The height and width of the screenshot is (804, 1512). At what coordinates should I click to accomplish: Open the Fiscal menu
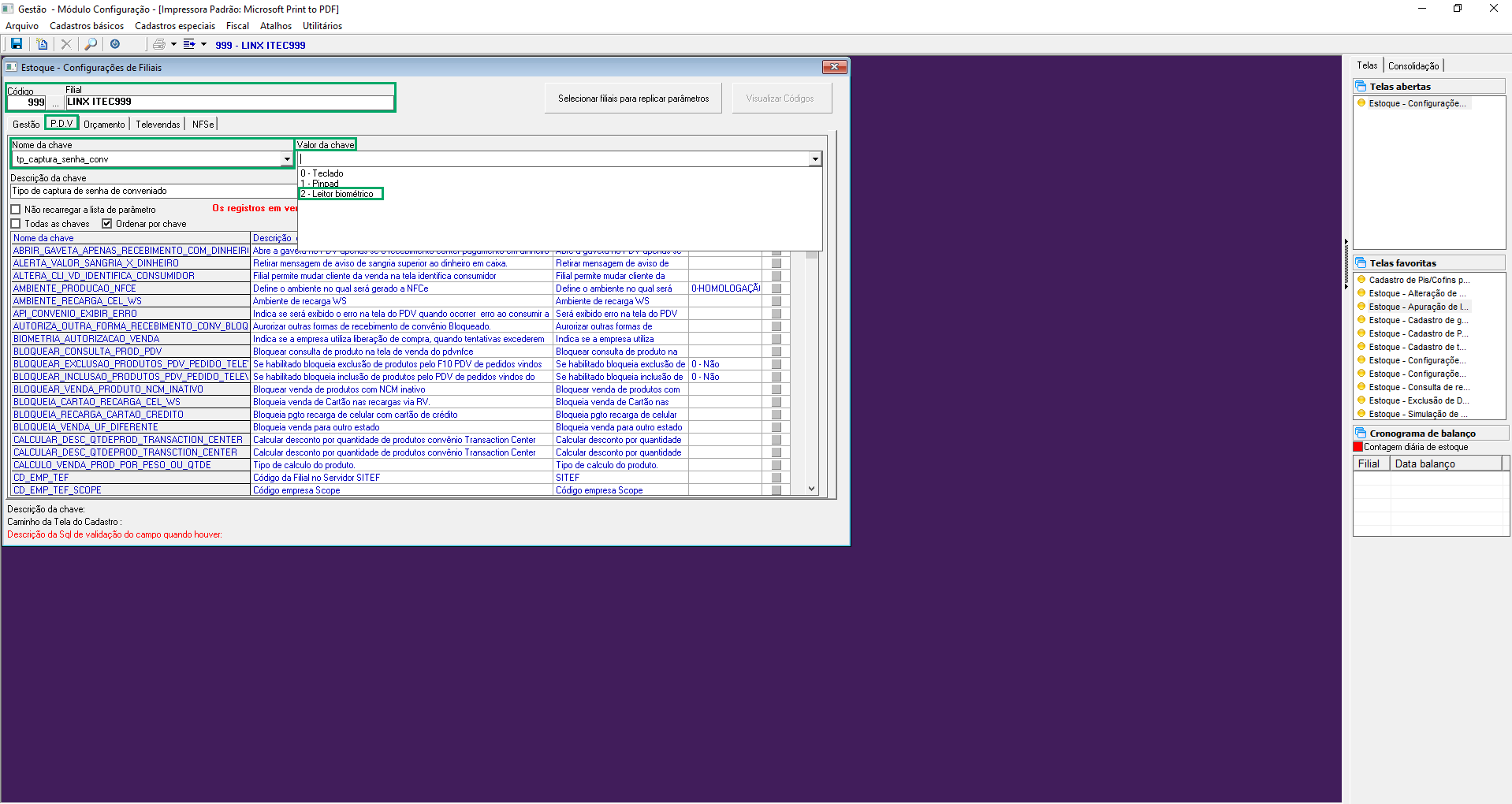pos(237,26)
